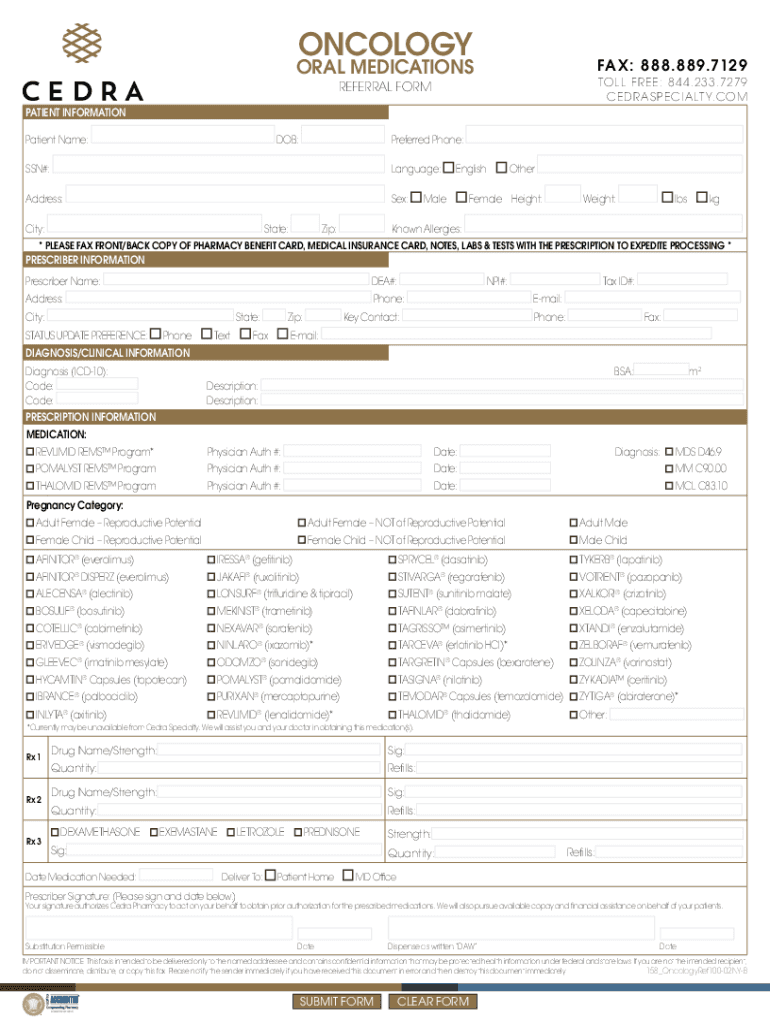Click the CEDRASPECIALTY.COM website text
Screen dimensions: 770x1024
point(677,96)
